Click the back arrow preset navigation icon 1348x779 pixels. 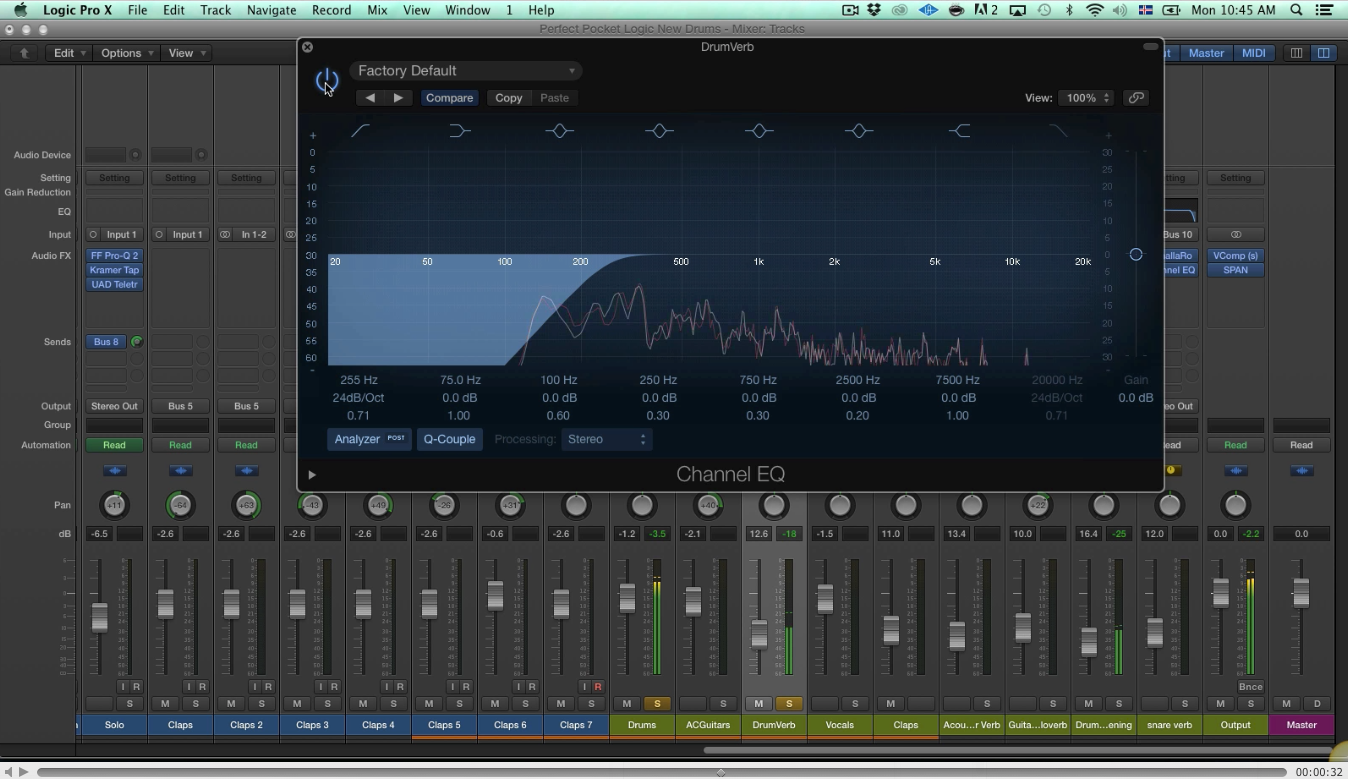[x=369, y=97]
